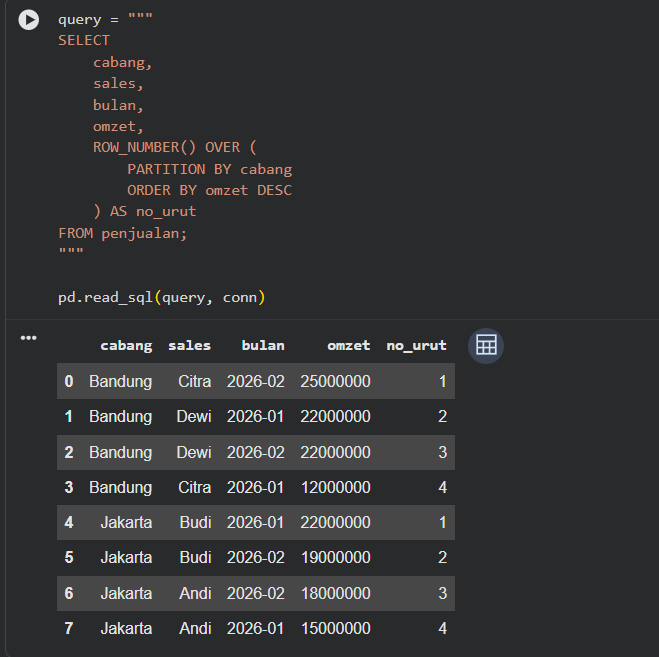Open the cell output options ellipsis
This screenshot has width=659, height=657.
[29, 338]
